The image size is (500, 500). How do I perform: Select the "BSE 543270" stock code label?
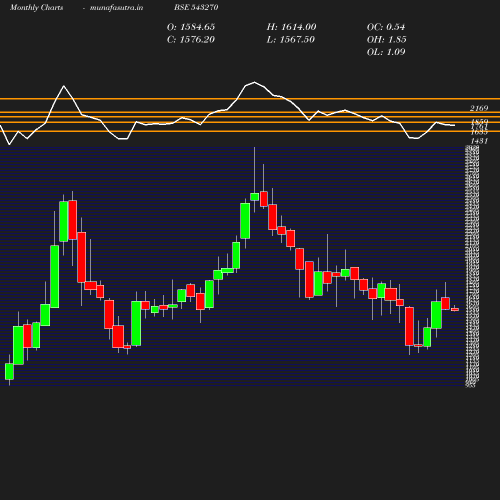[196, 7]
